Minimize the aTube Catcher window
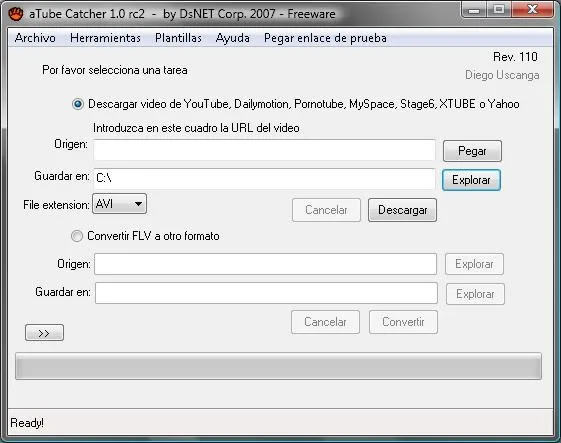Viewport: 561px width, 443px height. [x=474, y=10]
